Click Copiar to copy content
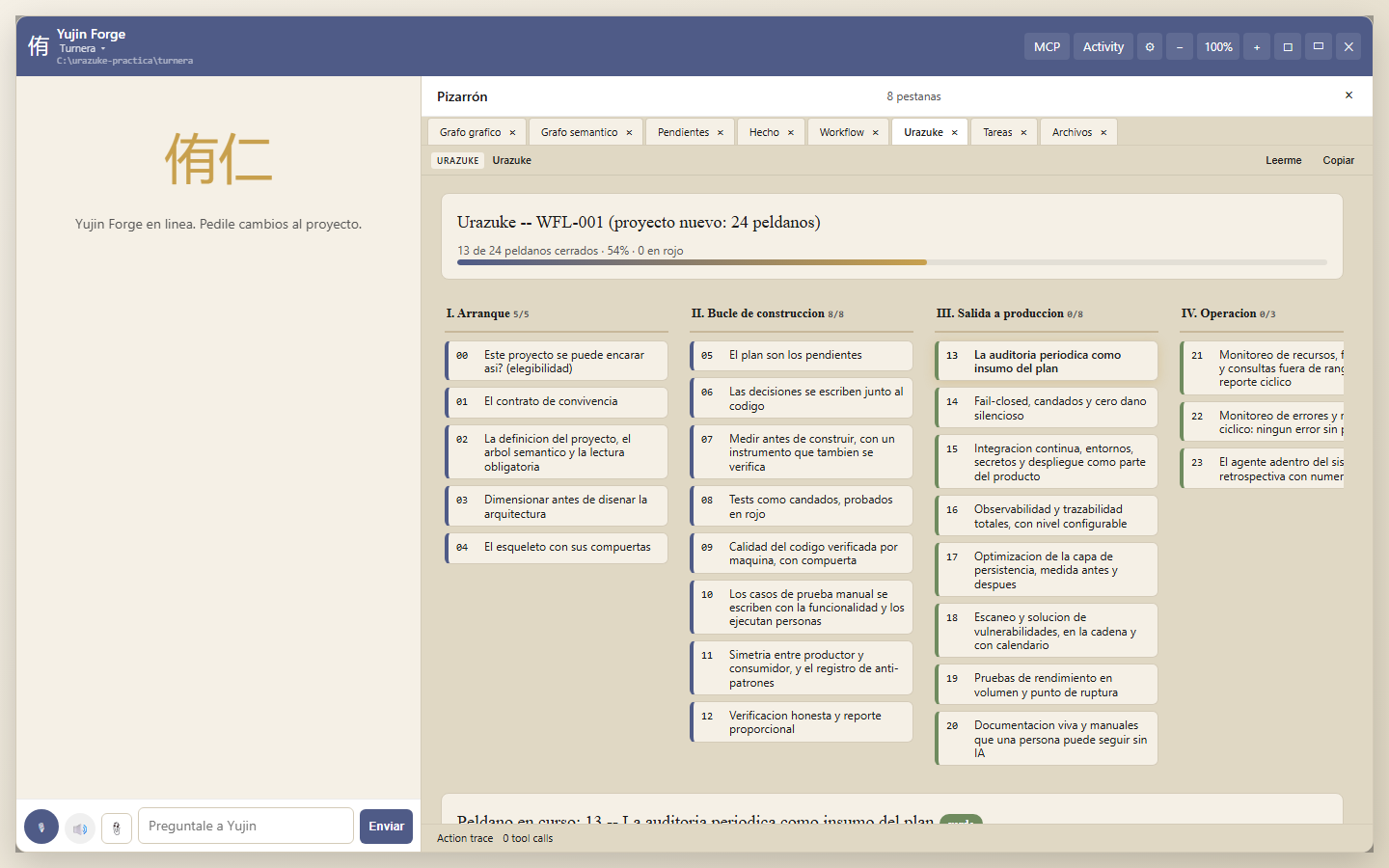 1338,161
